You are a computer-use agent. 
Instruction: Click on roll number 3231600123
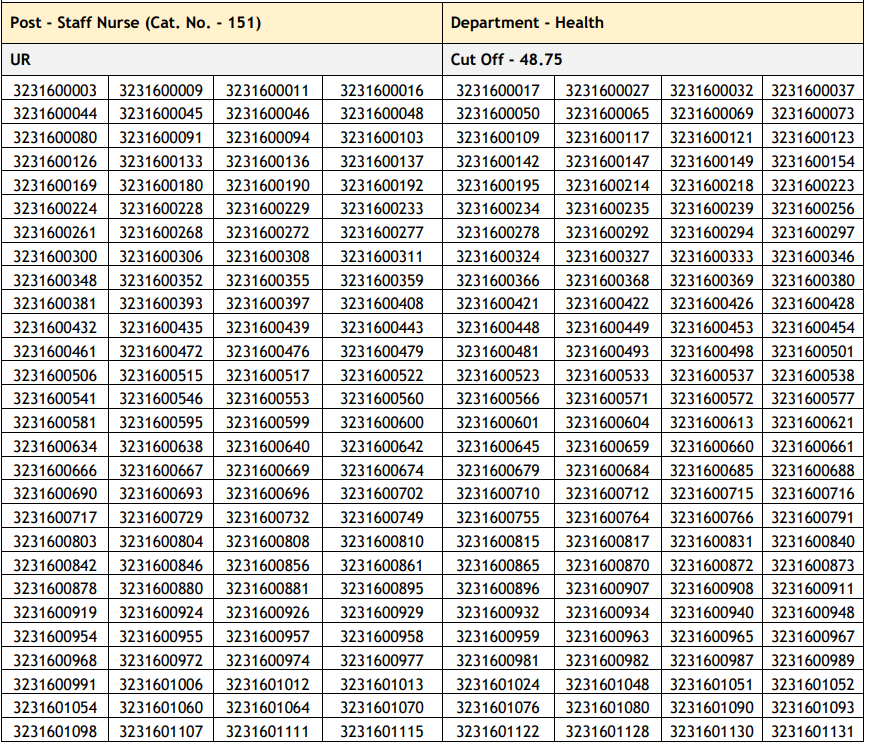[x=813, y=138]
